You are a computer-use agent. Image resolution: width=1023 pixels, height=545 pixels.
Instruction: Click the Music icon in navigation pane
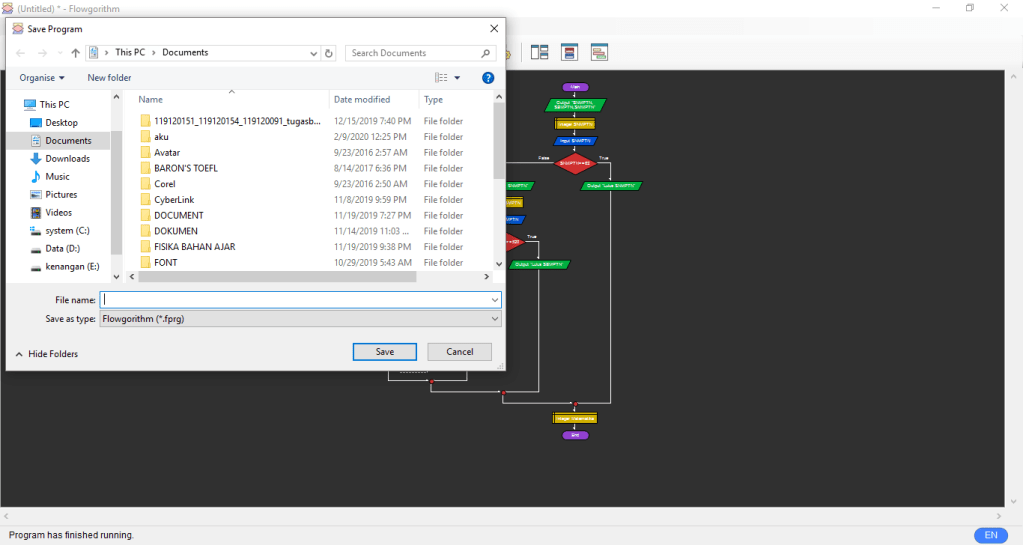[36, 177]
